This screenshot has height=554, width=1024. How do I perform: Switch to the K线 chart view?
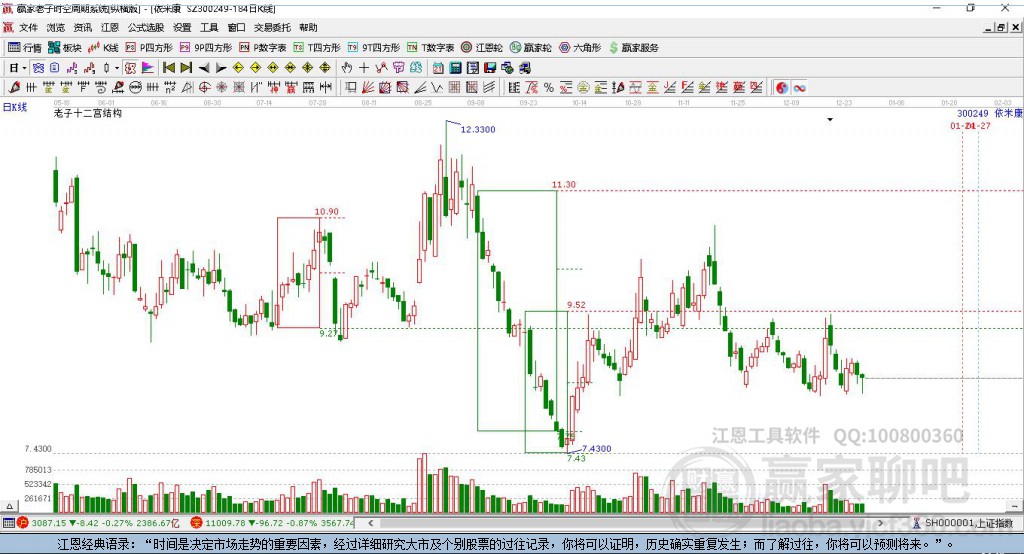click(103, 48)
